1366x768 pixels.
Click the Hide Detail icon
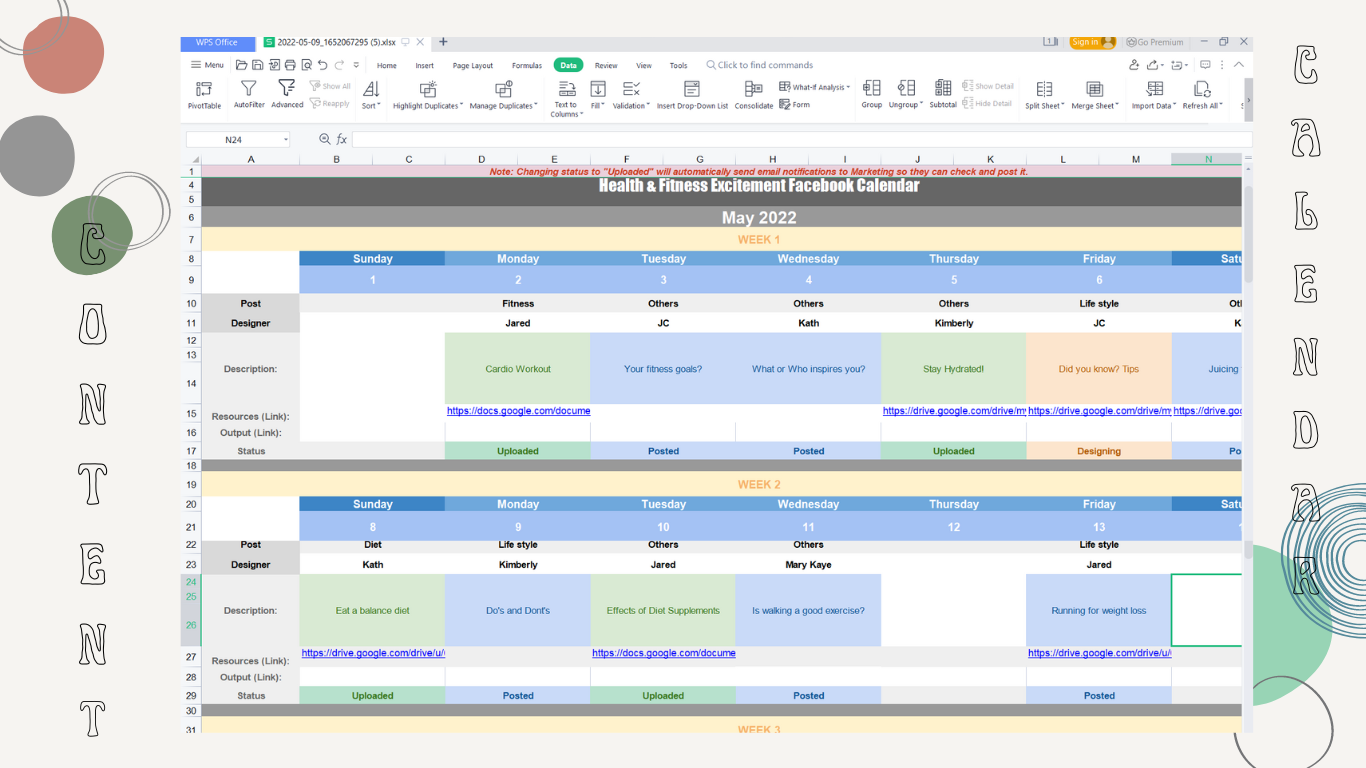click(968, 103)
